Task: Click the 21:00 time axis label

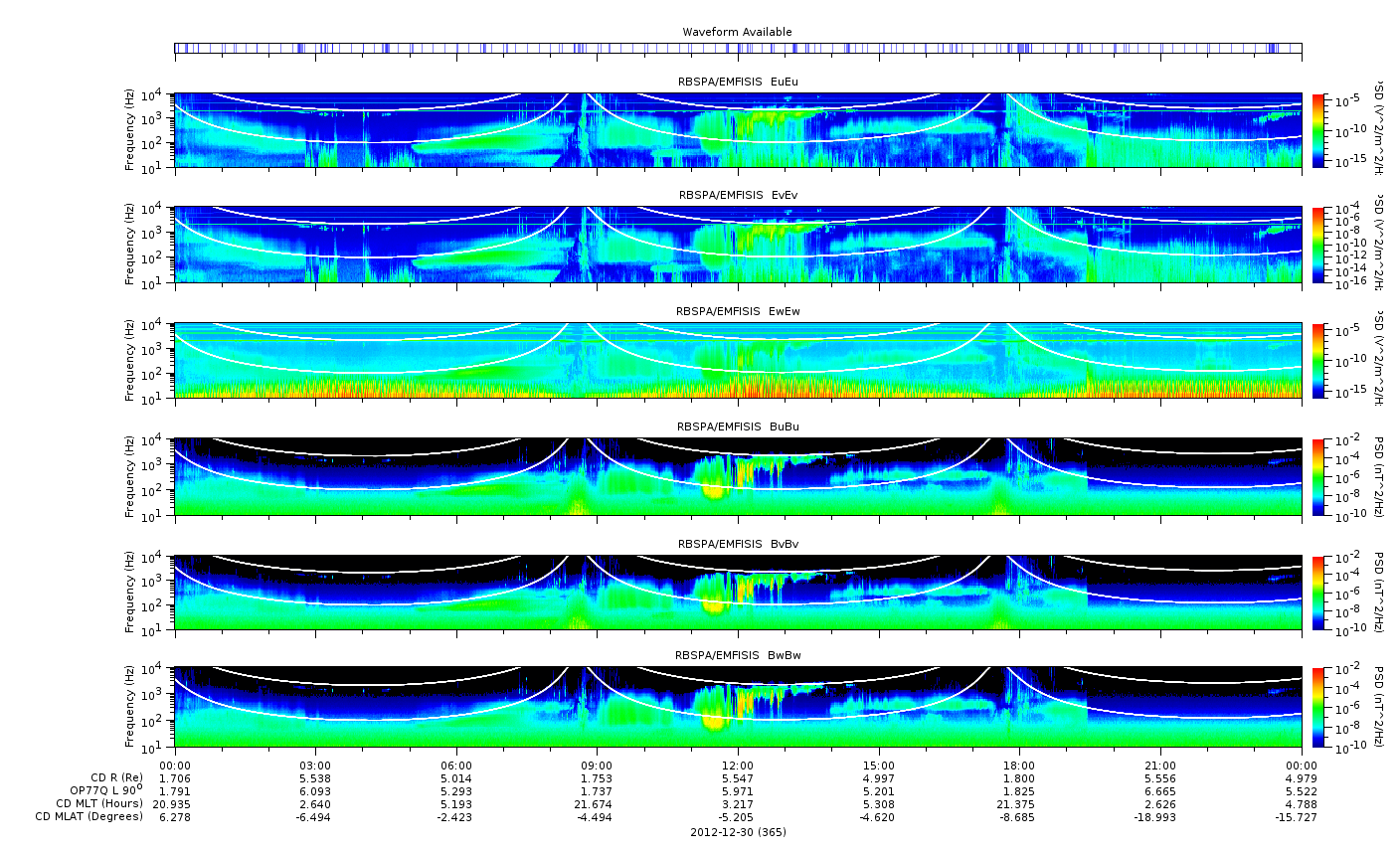Action: click(1160, 766)
